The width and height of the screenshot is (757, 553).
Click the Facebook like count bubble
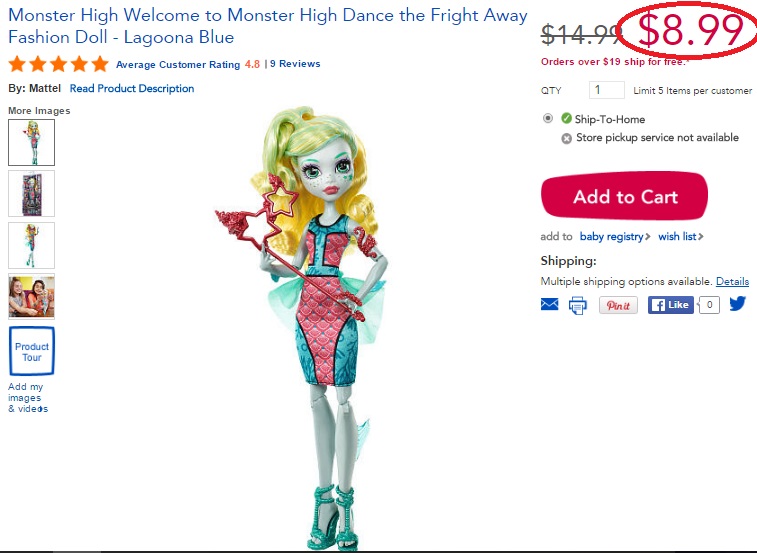709,305
